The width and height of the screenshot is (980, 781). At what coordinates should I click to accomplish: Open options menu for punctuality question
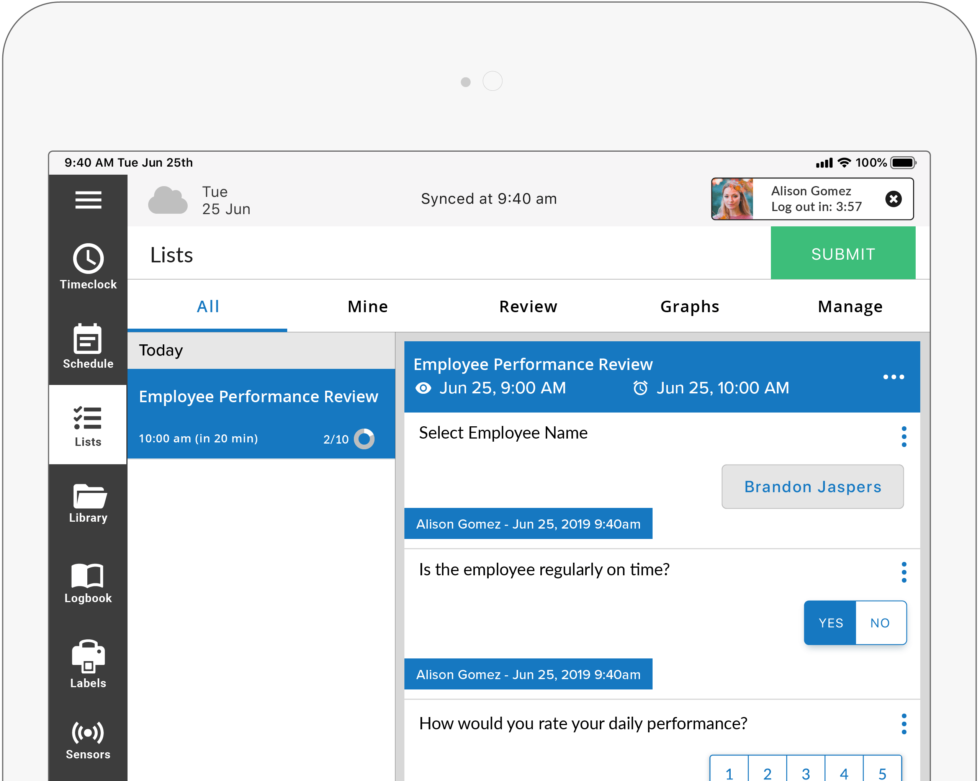(904, 571)
